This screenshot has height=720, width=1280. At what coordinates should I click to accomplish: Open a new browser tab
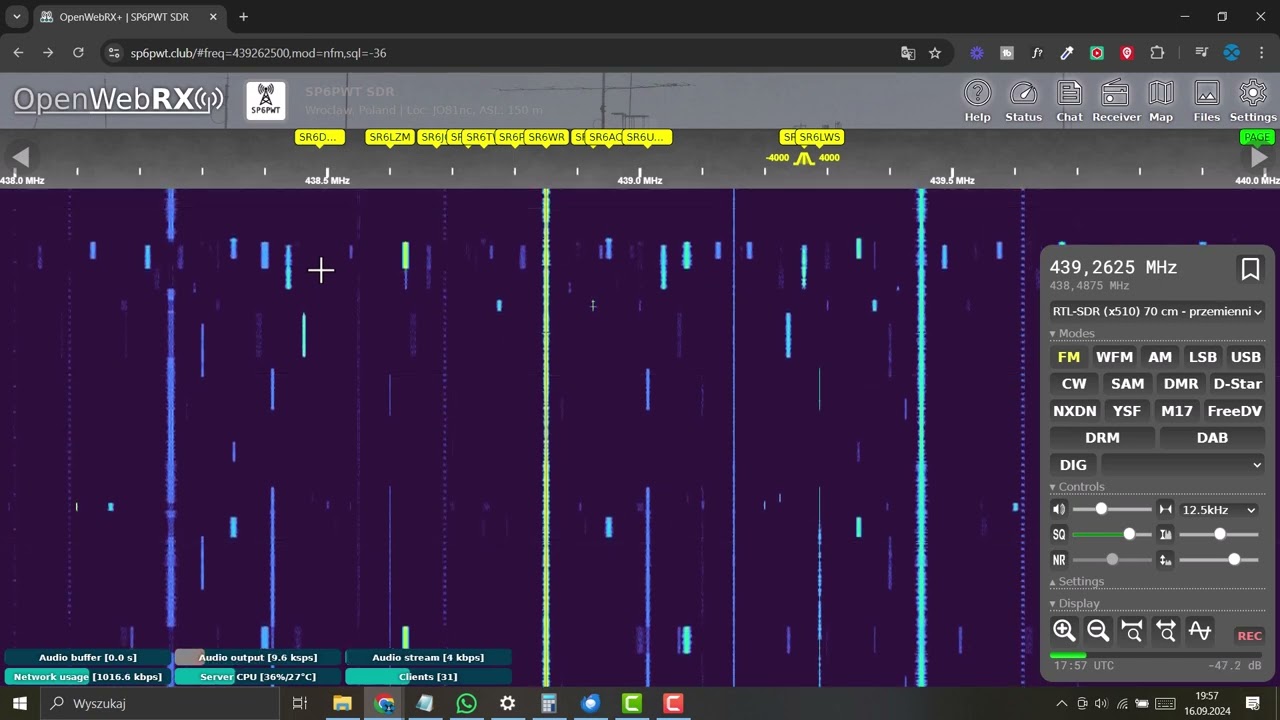click(243, 17)
